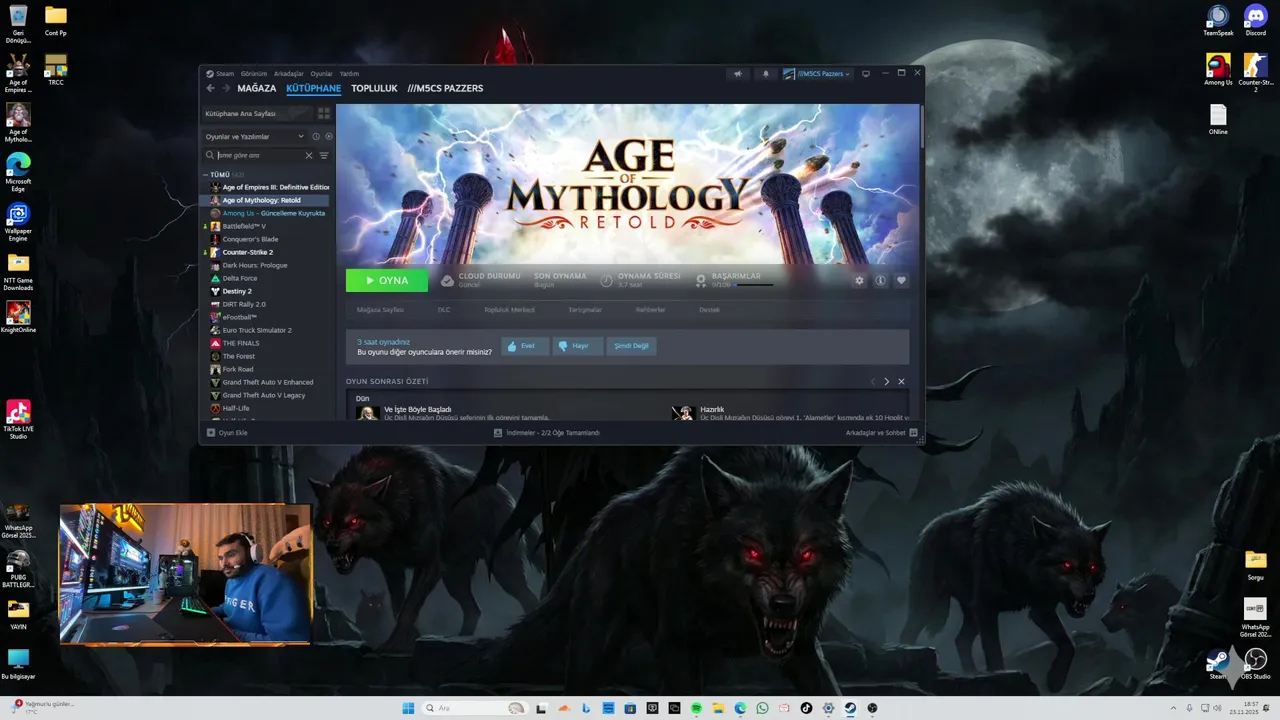Open the KÜTÜPHANE tab
This screenshot has height=720, width=1280.
pyautogui.click(x=313, y=88)
